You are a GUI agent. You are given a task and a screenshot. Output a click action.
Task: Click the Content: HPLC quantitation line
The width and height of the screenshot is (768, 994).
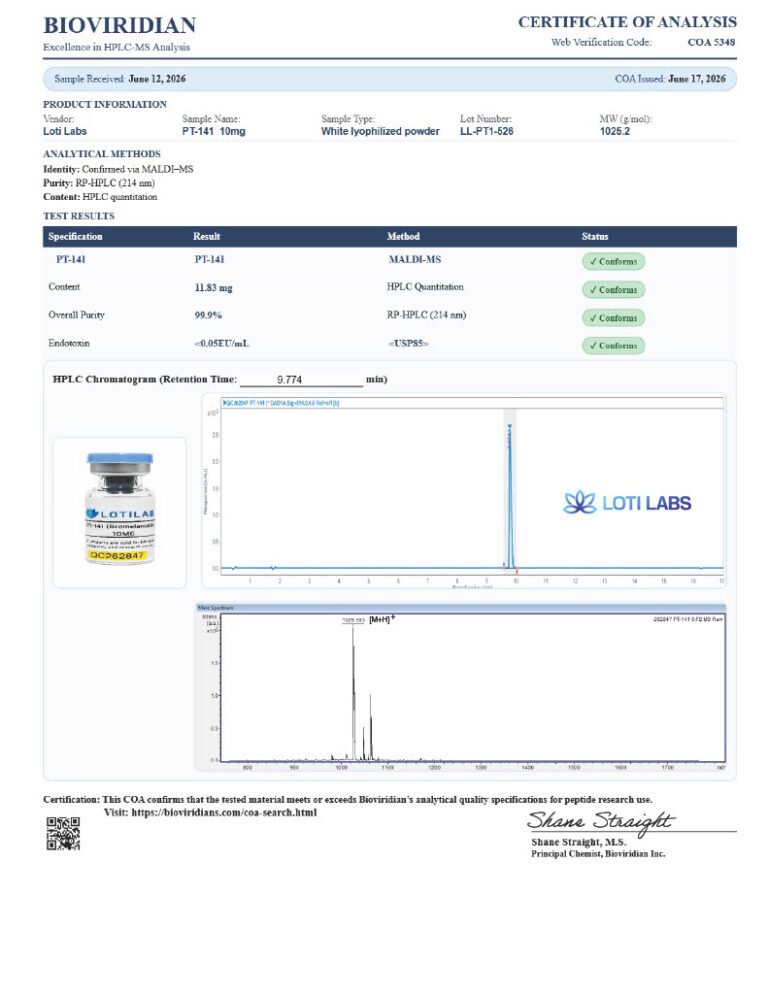pos(100,197)
